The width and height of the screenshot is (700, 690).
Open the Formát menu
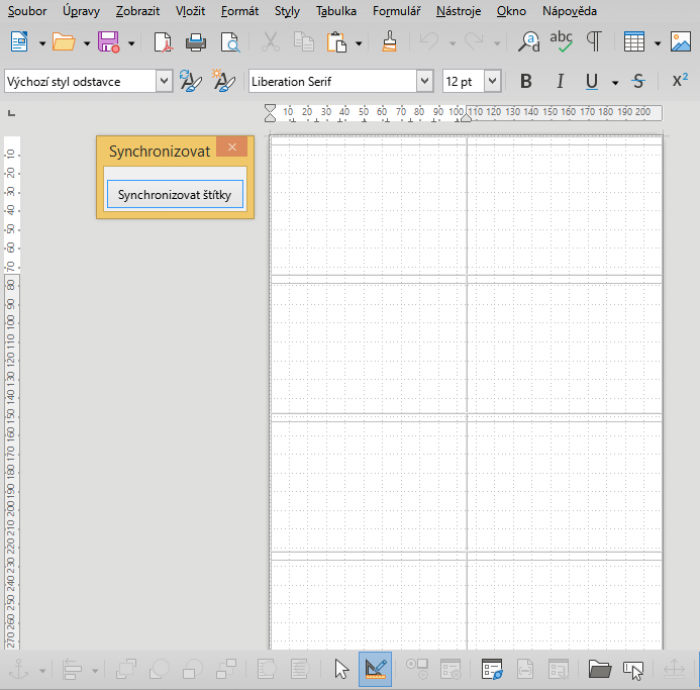(240, 11)
